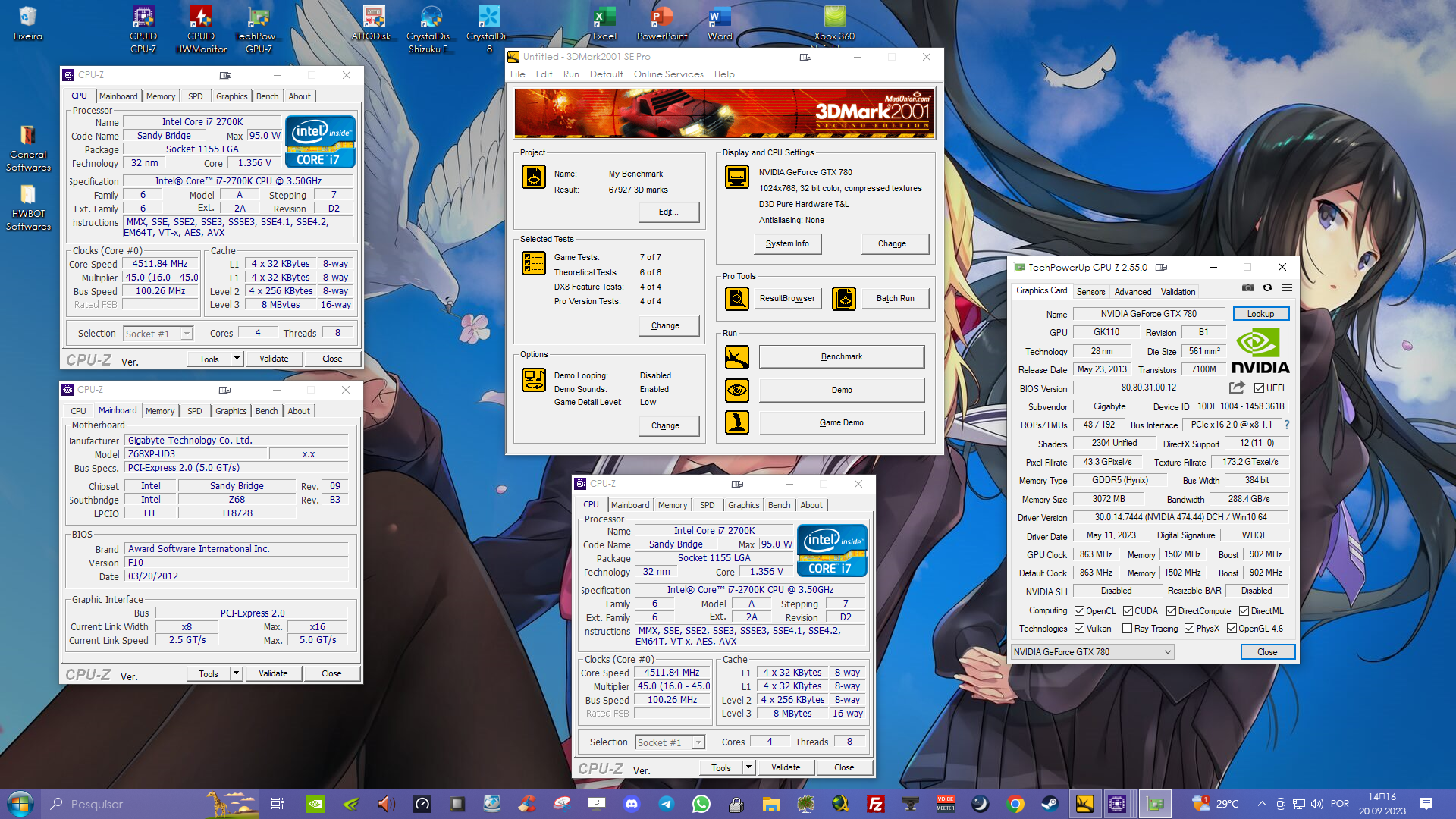Open Word desktop shortcut
Image resolution: width=1456 pixels, height=819 pixels.
720,23
